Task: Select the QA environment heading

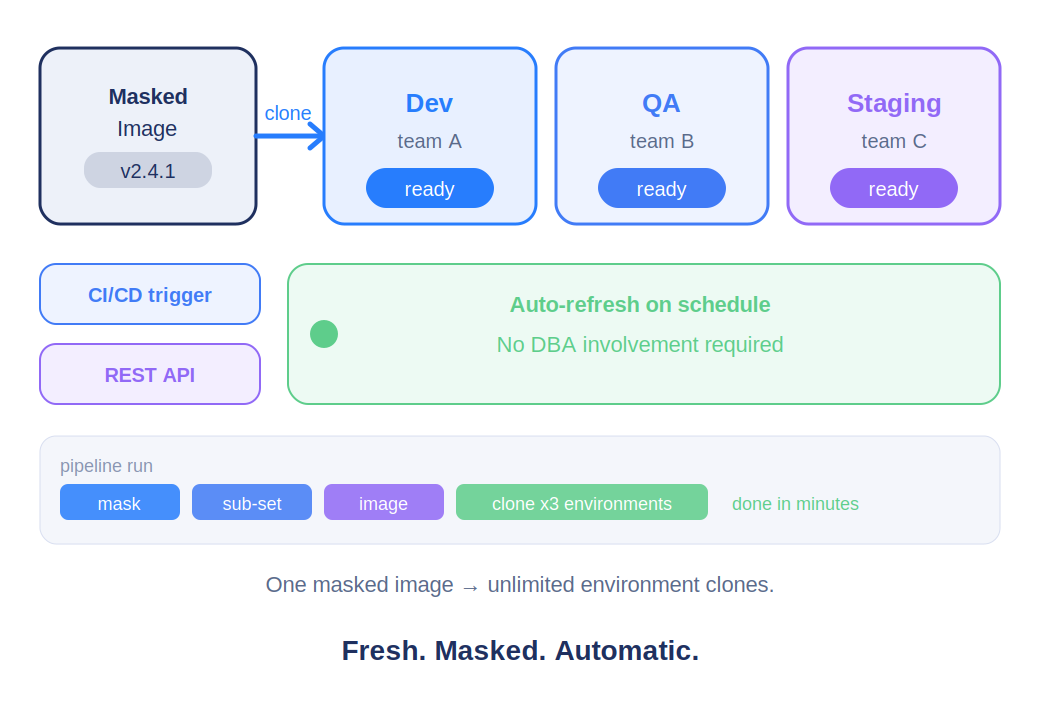Action: click(x=661, y=103)
